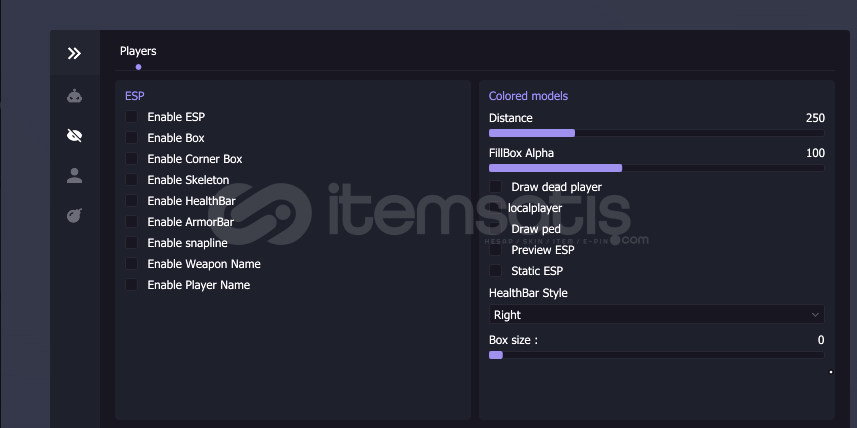This screenshot has height=428, width=857.
Task: Check the Enable Skeleton box
Action: [132, 180]
